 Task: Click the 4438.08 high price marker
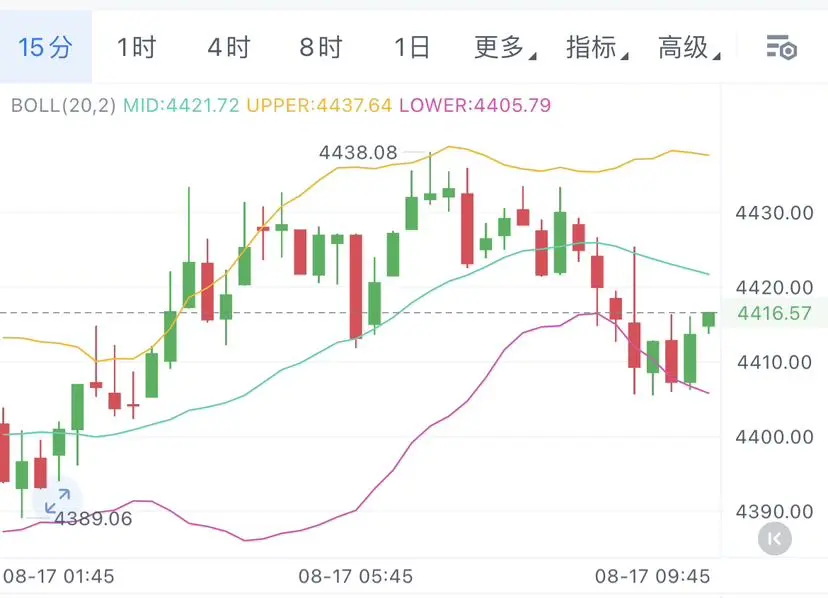coord(358,153)
